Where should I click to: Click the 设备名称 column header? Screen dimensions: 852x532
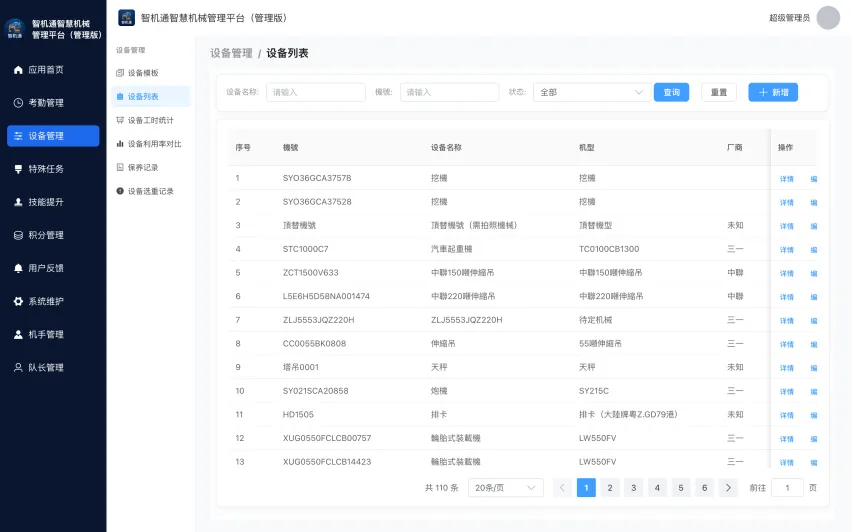pos(446,147)
